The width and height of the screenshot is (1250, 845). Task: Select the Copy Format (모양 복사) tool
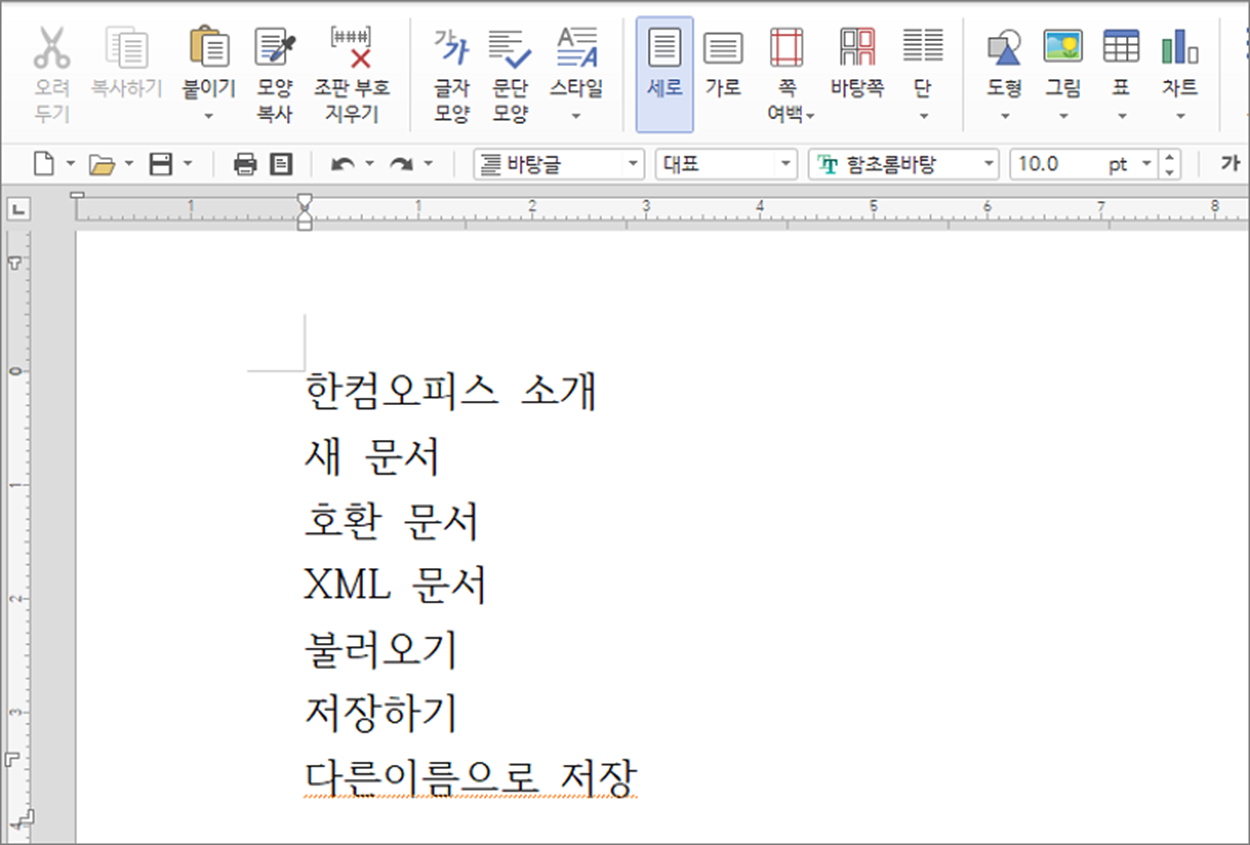point(274,75)
